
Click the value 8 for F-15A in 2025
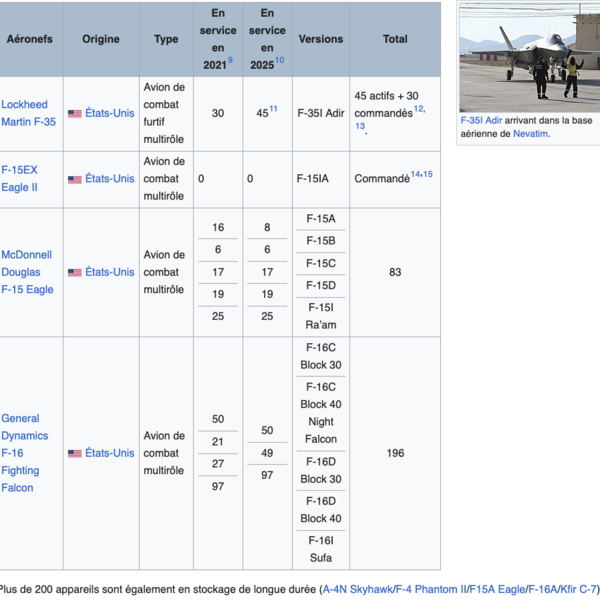point(267,227)
